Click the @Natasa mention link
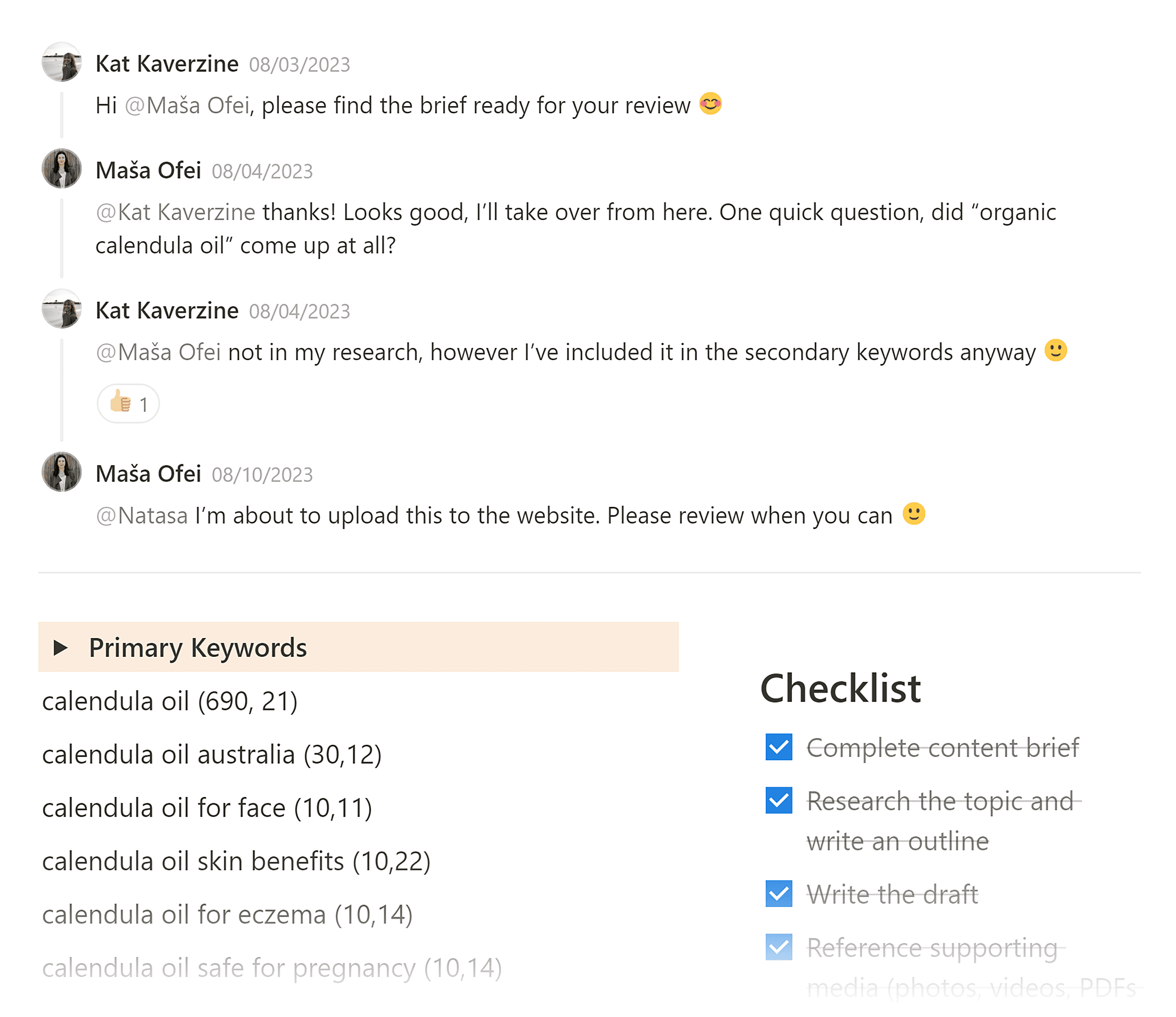Viewport: 1176px width, 1017px height. point(142,516)
